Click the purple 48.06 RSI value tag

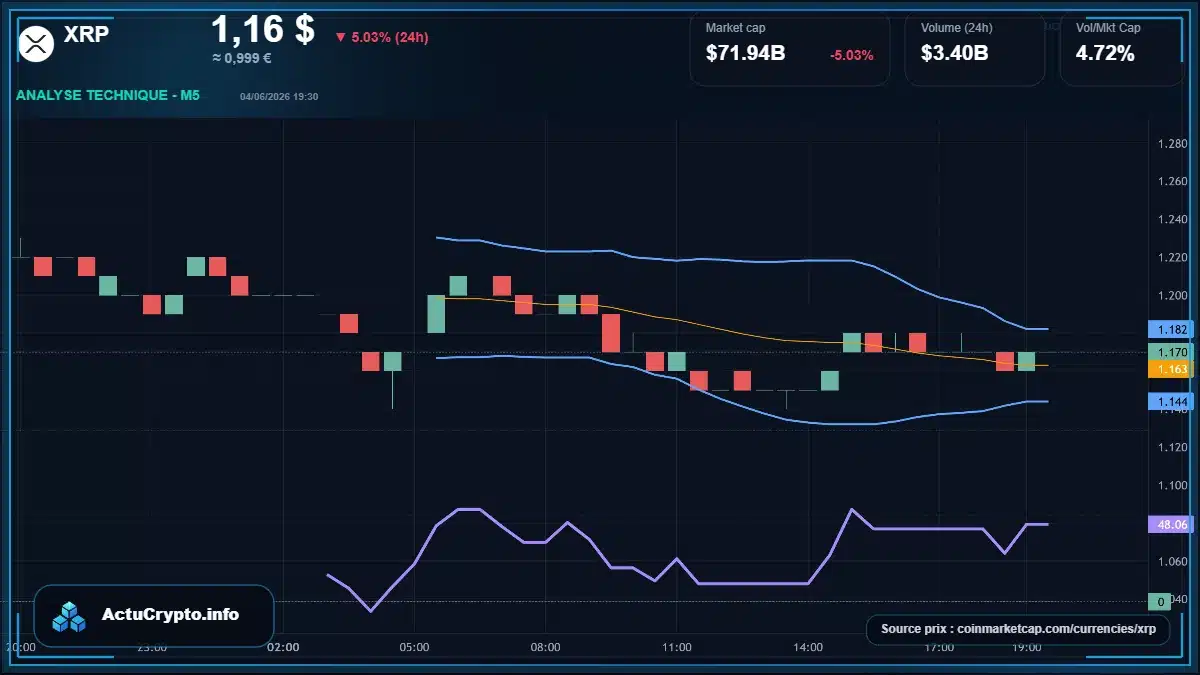pos(1170,524)
